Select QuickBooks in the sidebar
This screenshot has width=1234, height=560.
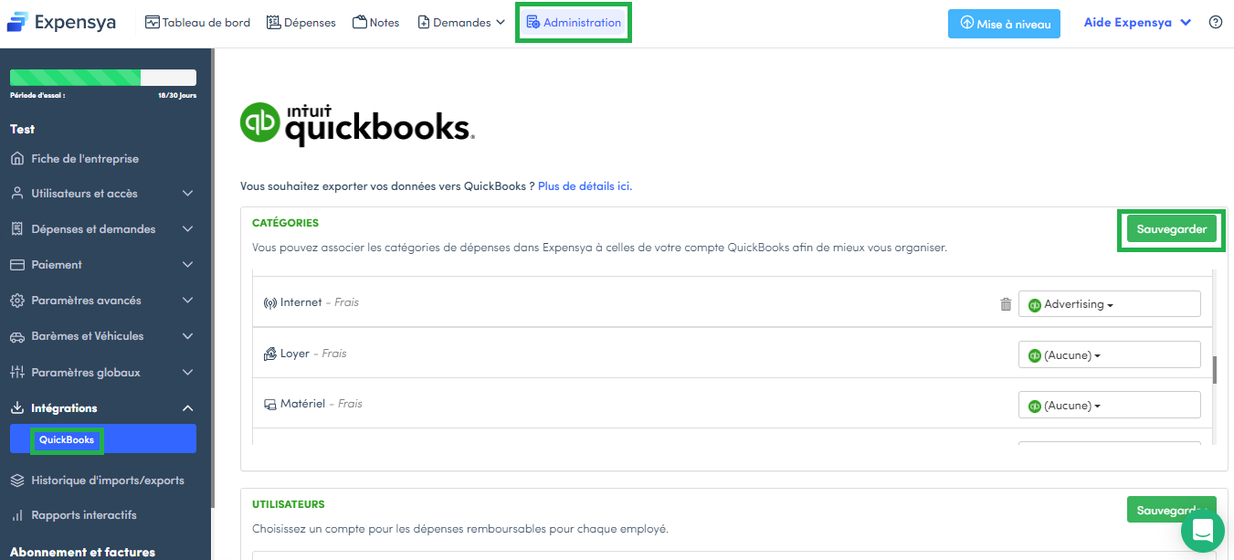tap(103, 439)
